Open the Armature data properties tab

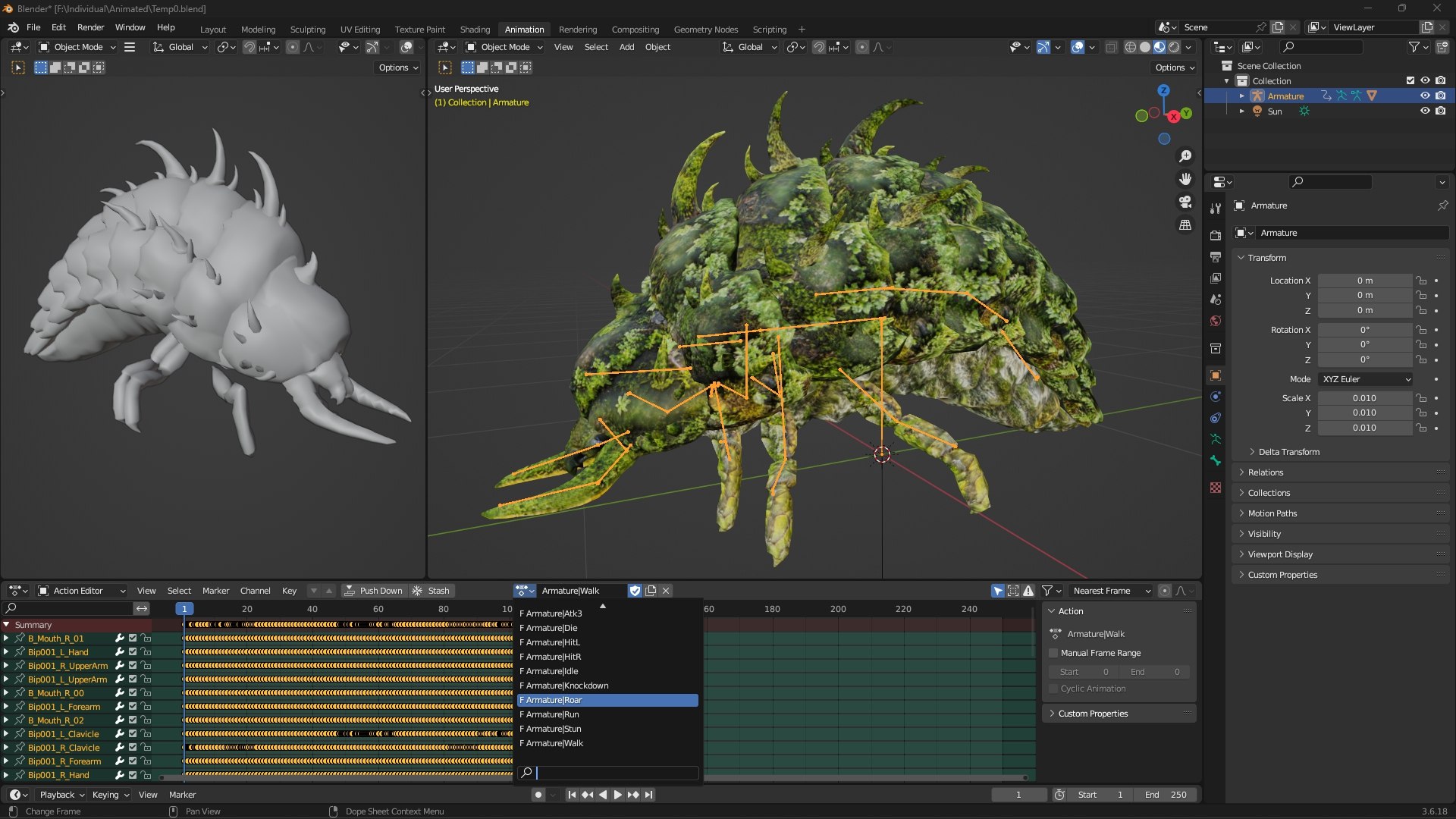[1216, 439]
